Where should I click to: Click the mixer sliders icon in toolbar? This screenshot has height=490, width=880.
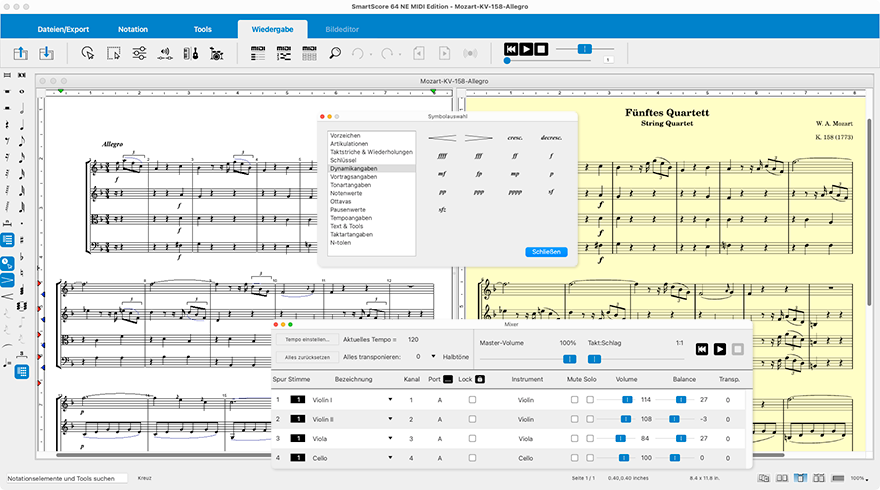pos(140,53)
